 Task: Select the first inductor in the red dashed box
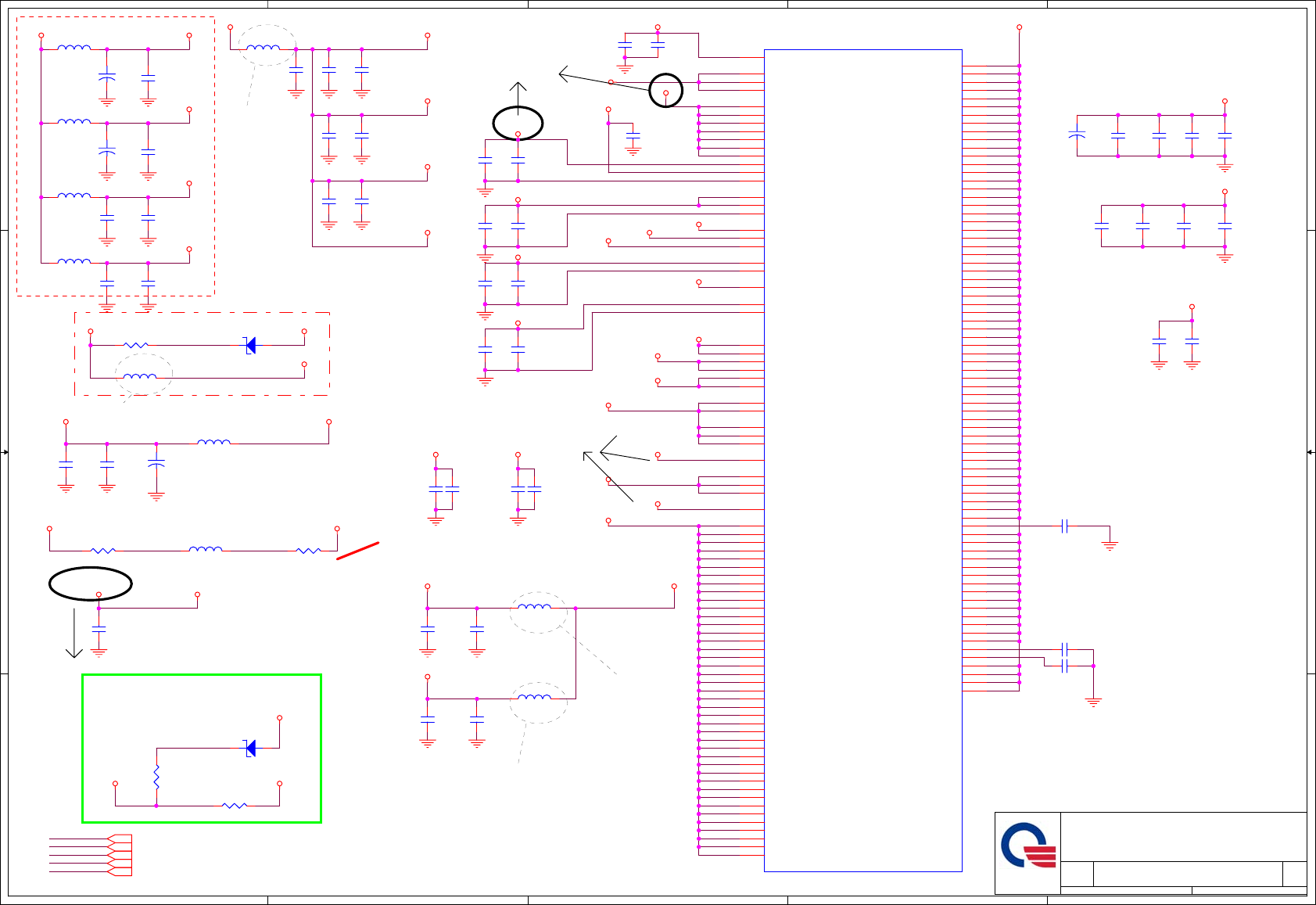74,48
